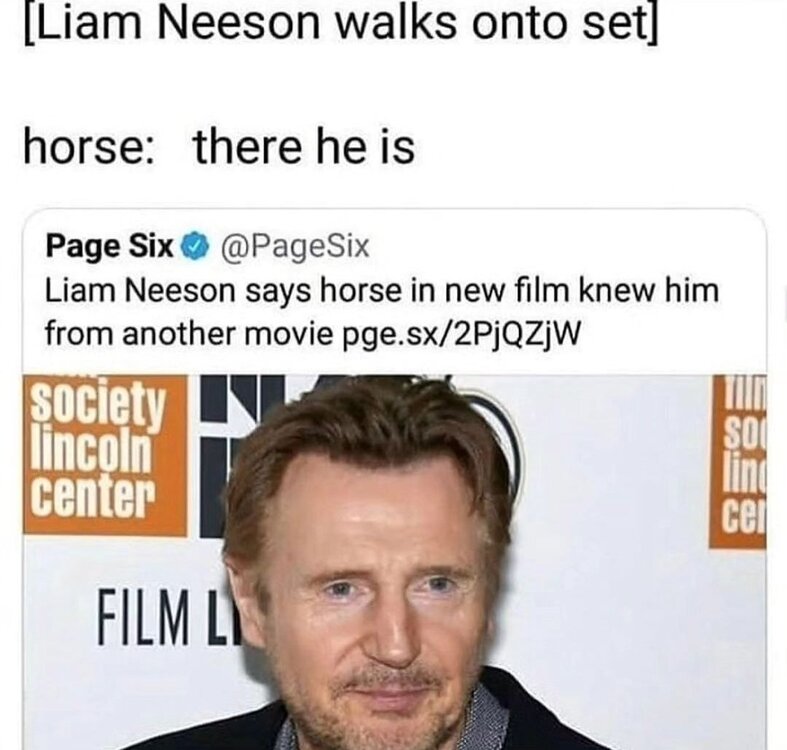
Task: Open the Page Six profile name
Action: pyautogui.click(x=109, y=247)
